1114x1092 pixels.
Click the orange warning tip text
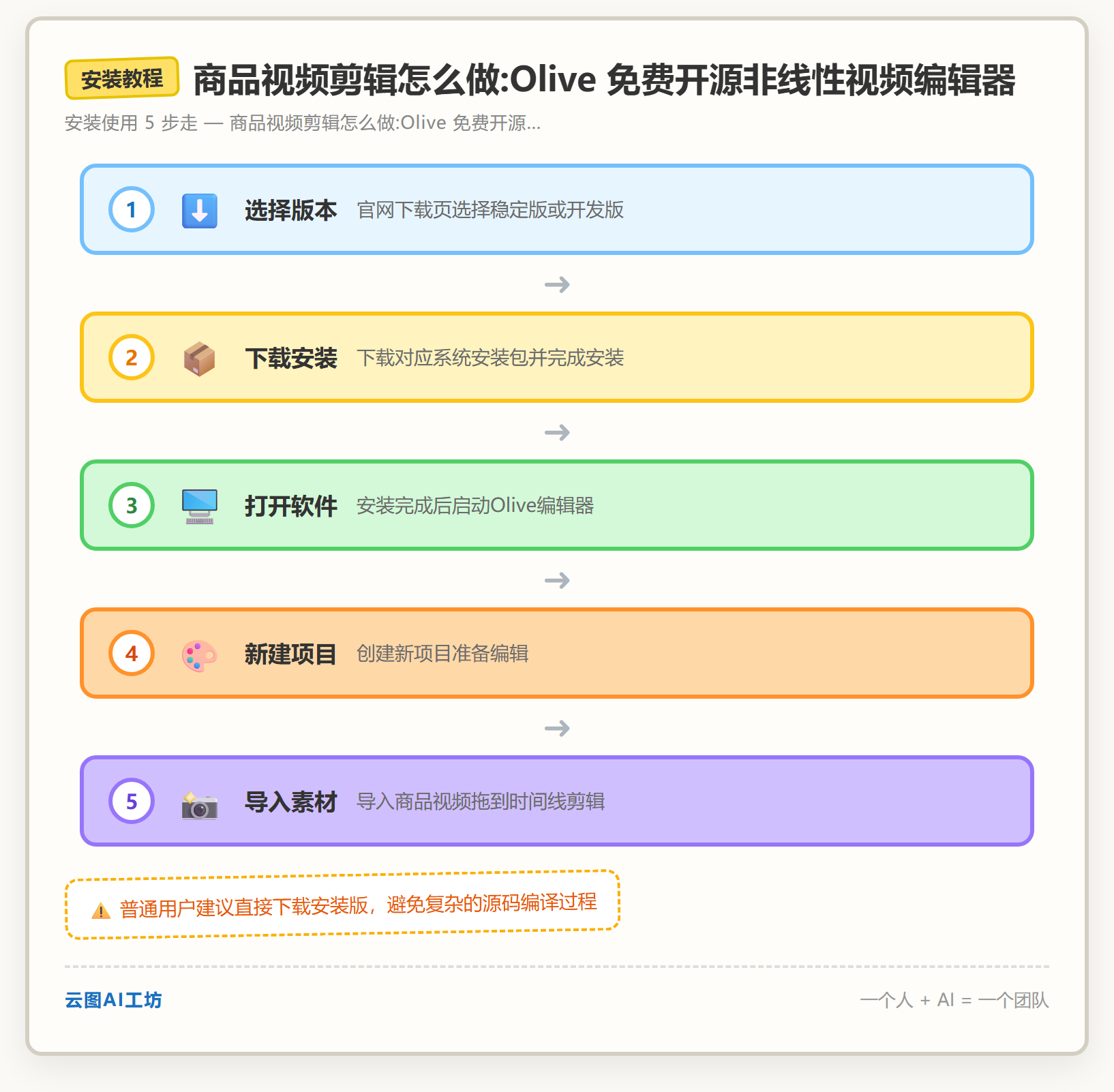click(x=359, y=905)
